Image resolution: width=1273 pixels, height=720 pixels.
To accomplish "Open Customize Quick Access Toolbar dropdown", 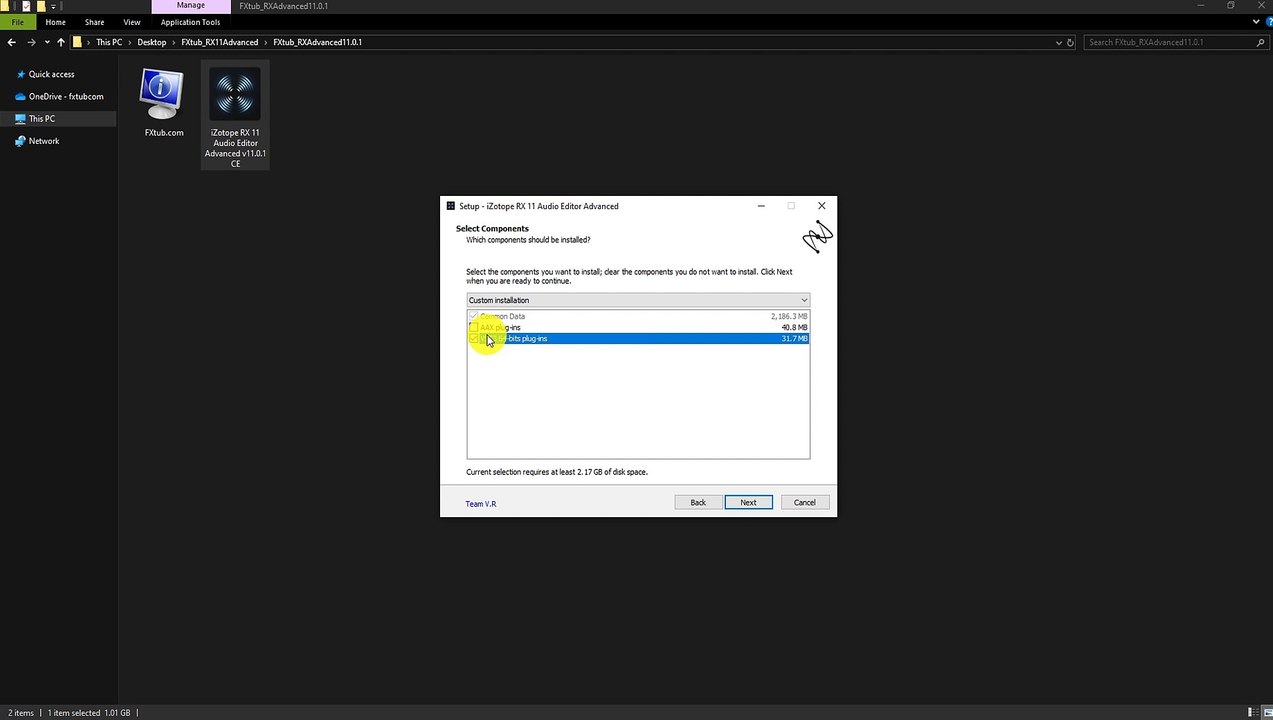I will [55, 6].
